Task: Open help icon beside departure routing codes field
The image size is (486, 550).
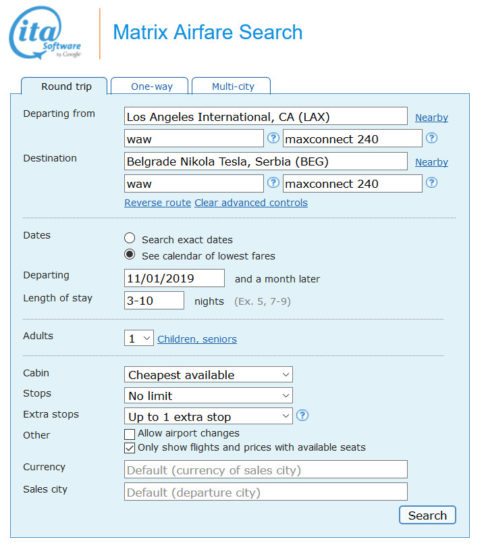Action: 273,138
